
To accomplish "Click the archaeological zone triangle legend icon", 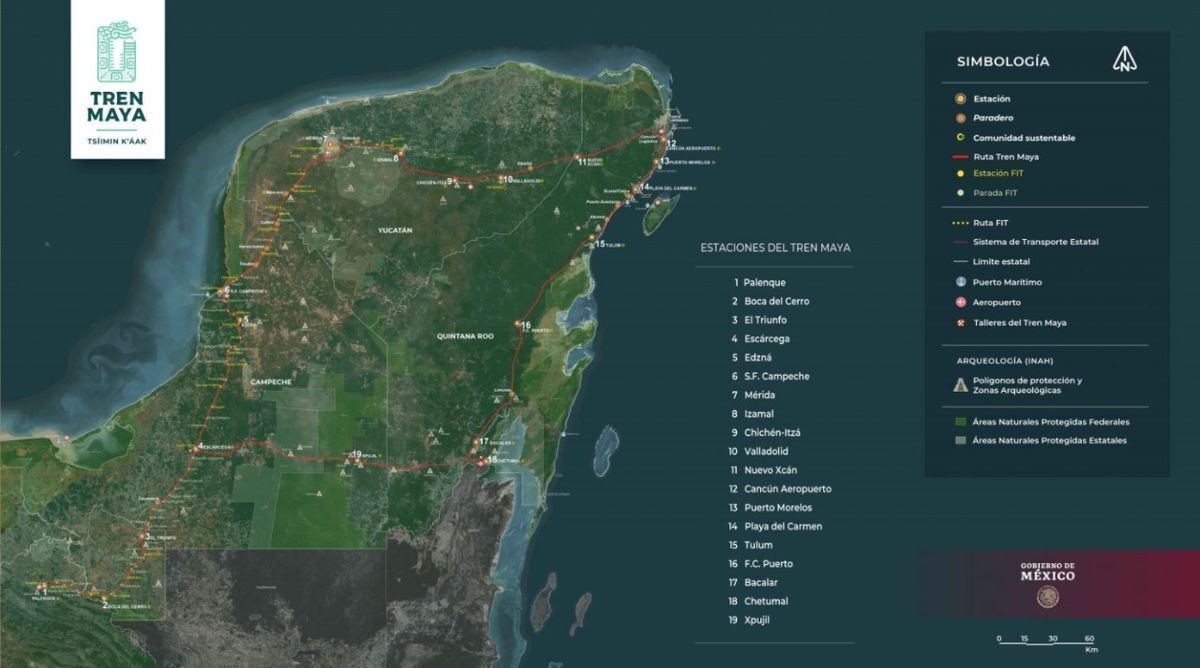I will pyautogui.click(x=961, y=385).
